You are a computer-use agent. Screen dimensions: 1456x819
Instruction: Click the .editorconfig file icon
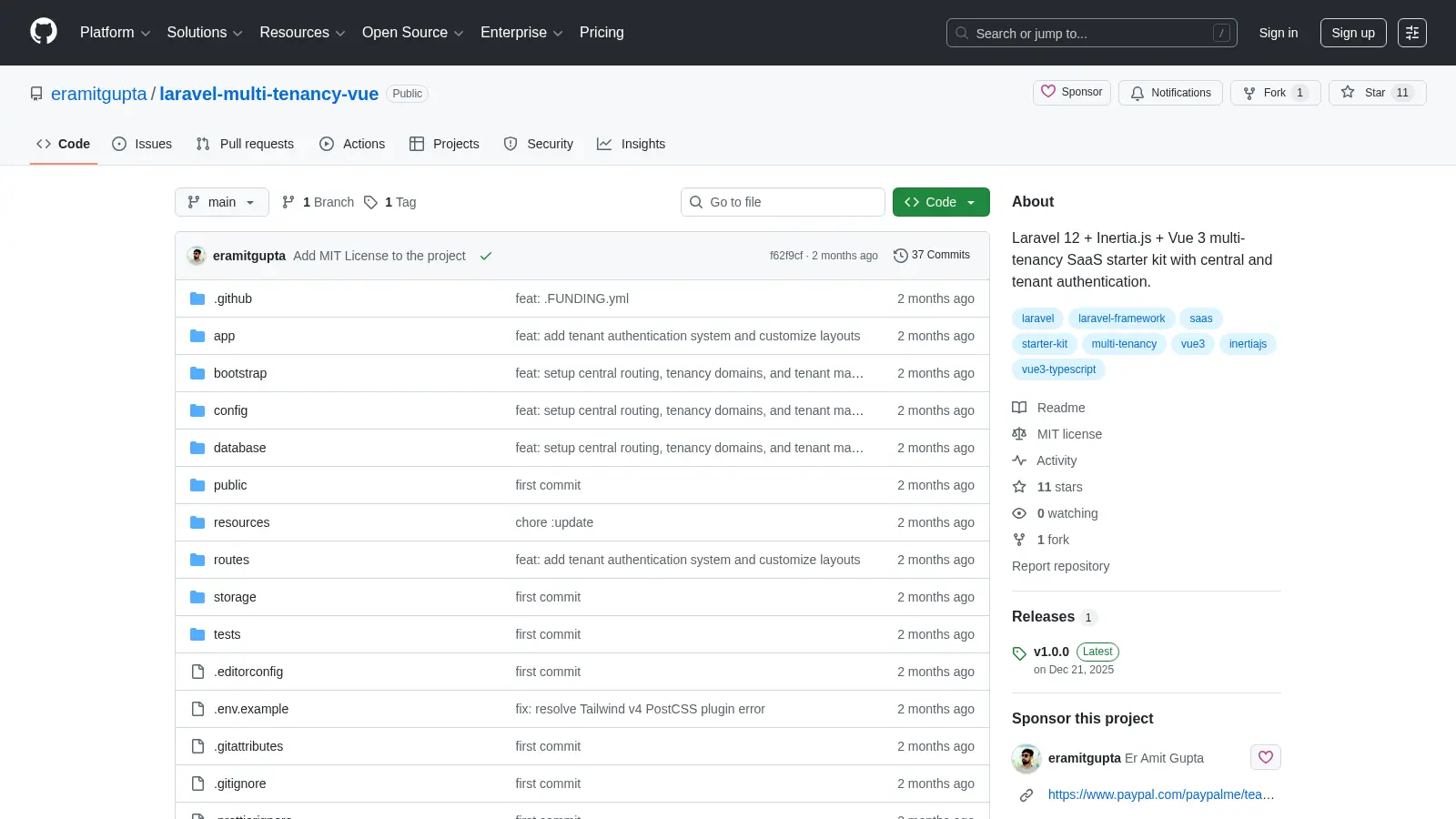197,672
